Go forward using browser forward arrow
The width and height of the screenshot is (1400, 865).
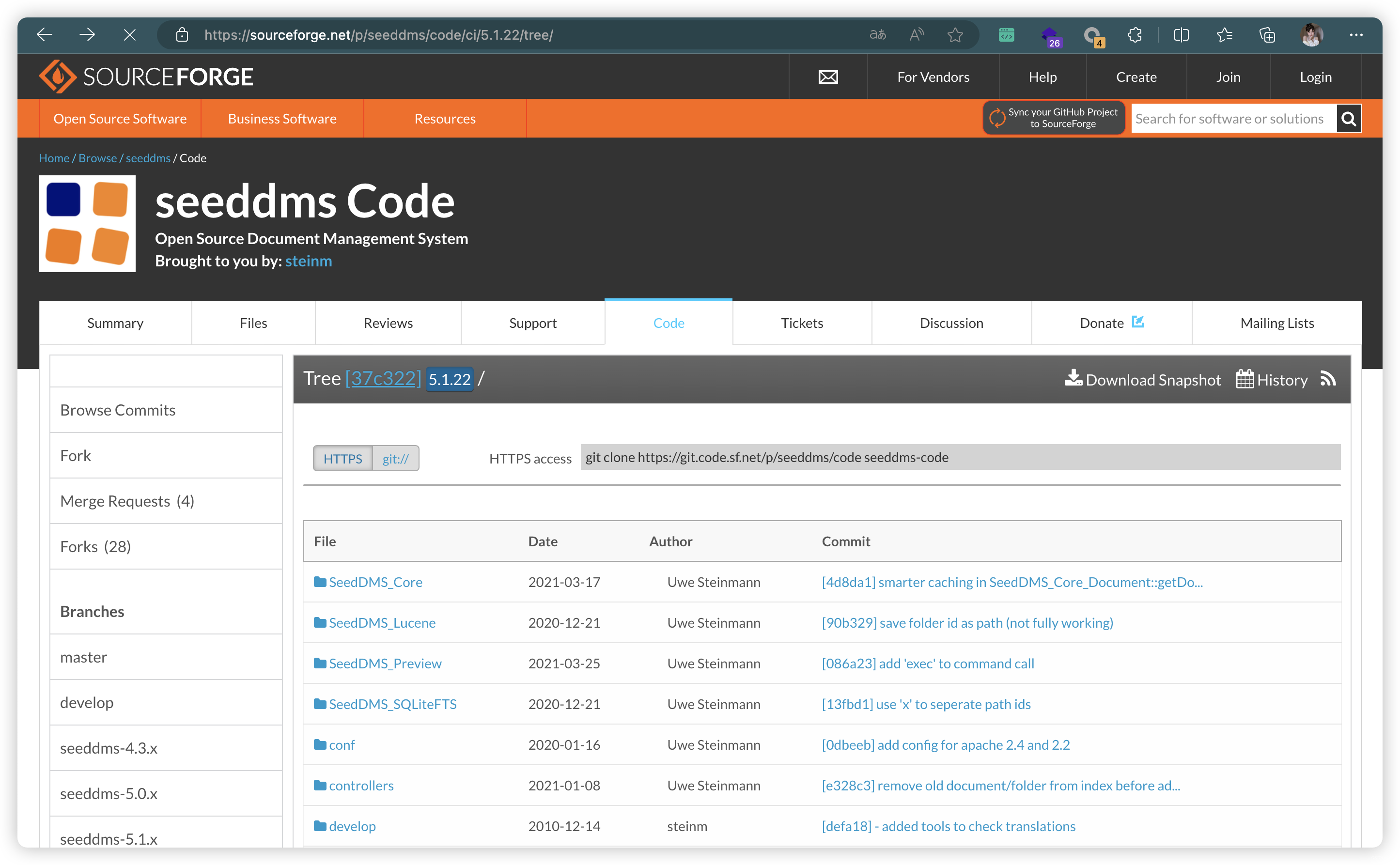[87, 35]
